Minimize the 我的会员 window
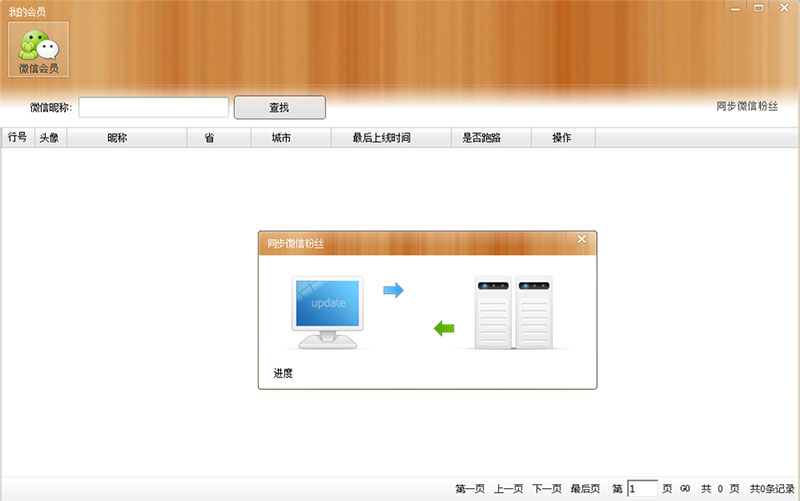 (x=735, y=8)
